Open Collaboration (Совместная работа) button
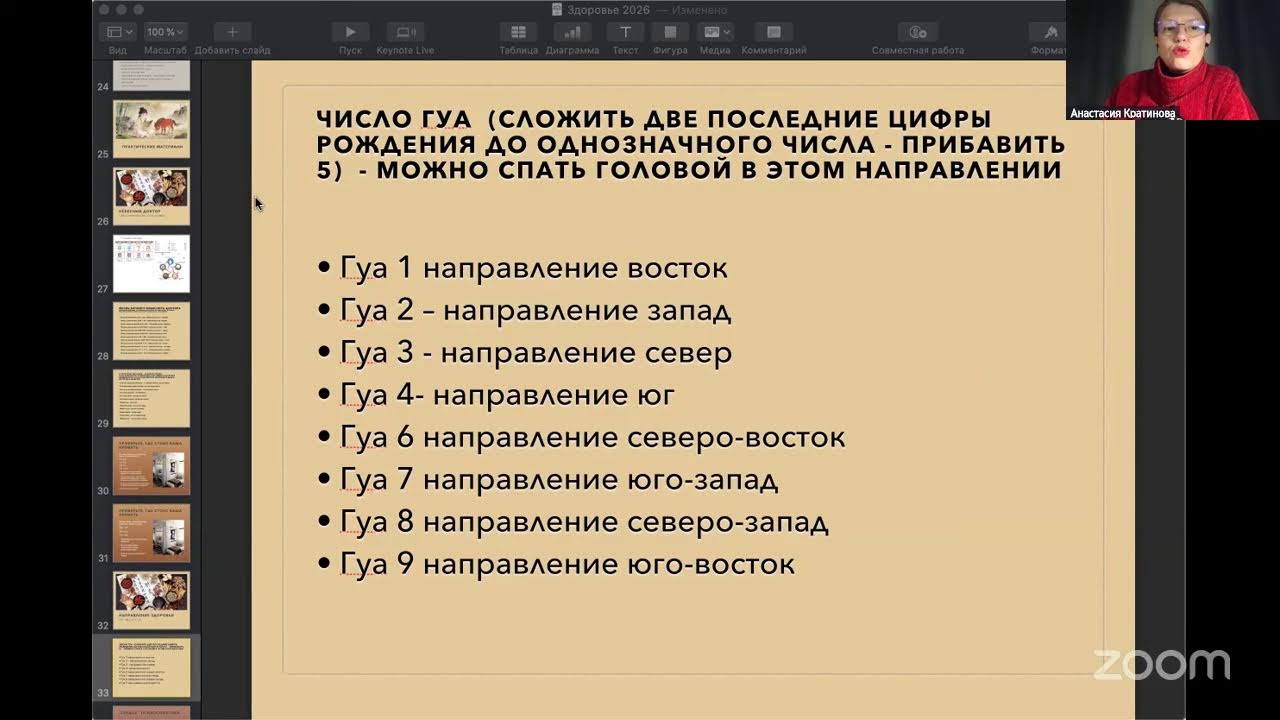The width and height of the screenshot is (1280, 720). [x=918, y=32]
